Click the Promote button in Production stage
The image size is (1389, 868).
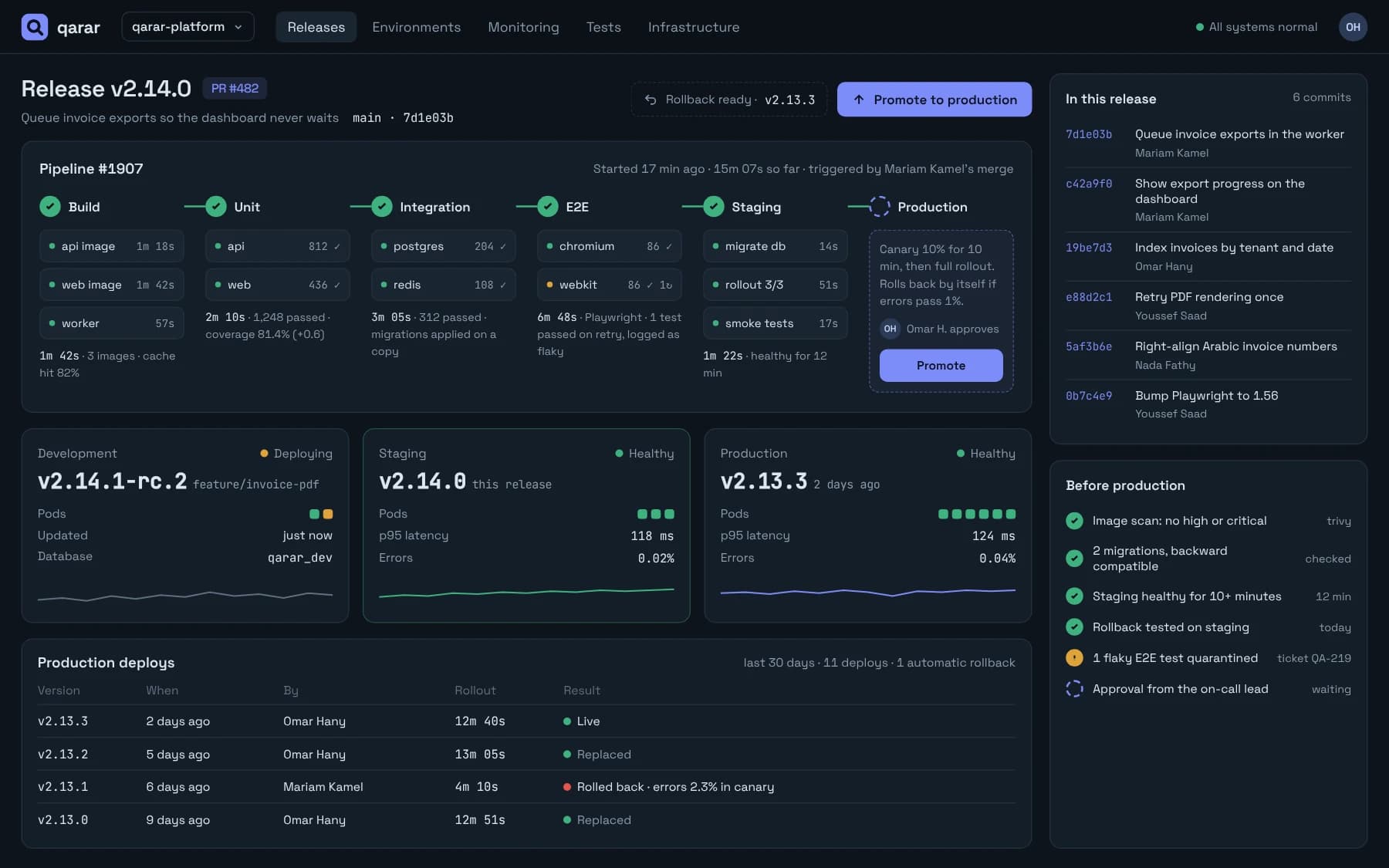pyautogui.click(x=941, y=366)
